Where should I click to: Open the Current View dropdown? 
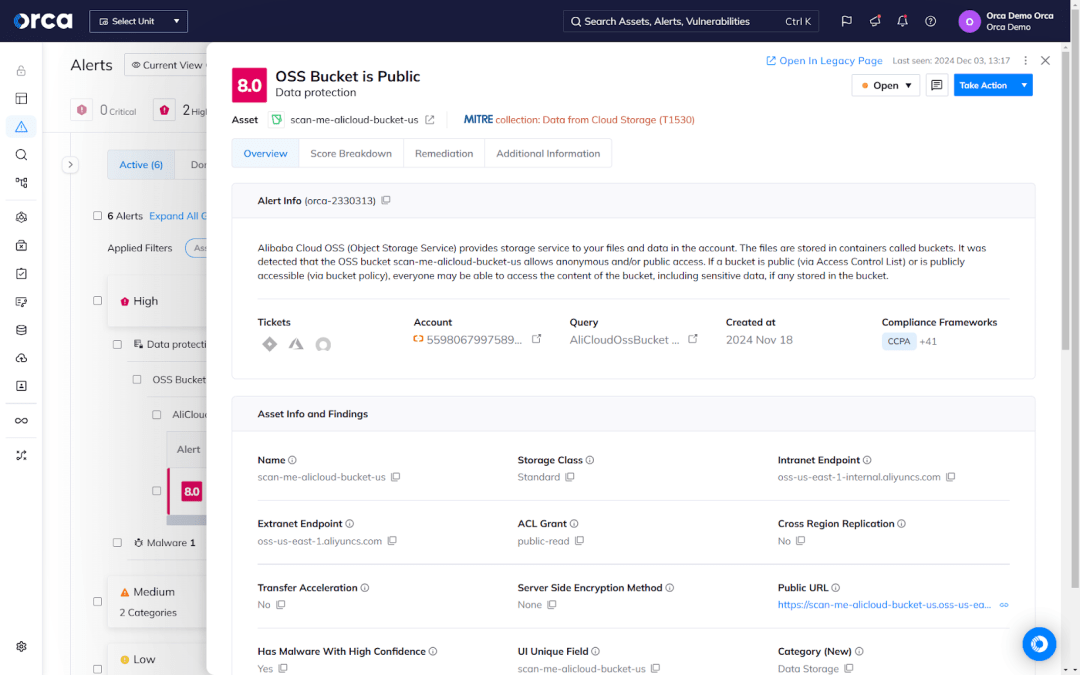166,65
